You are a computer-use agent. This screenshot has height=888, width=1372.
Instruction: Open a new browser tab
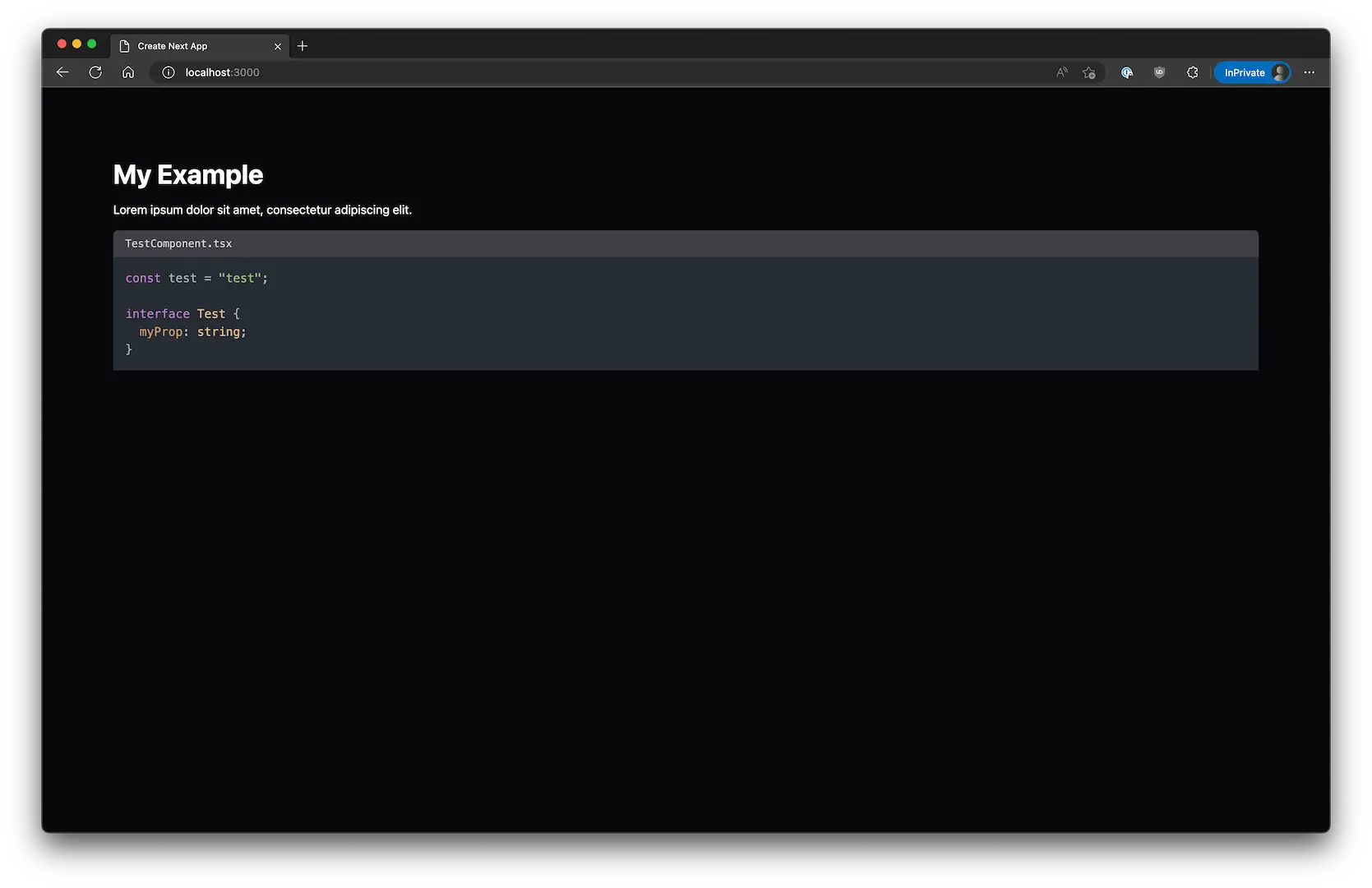(x=303, y=46)
